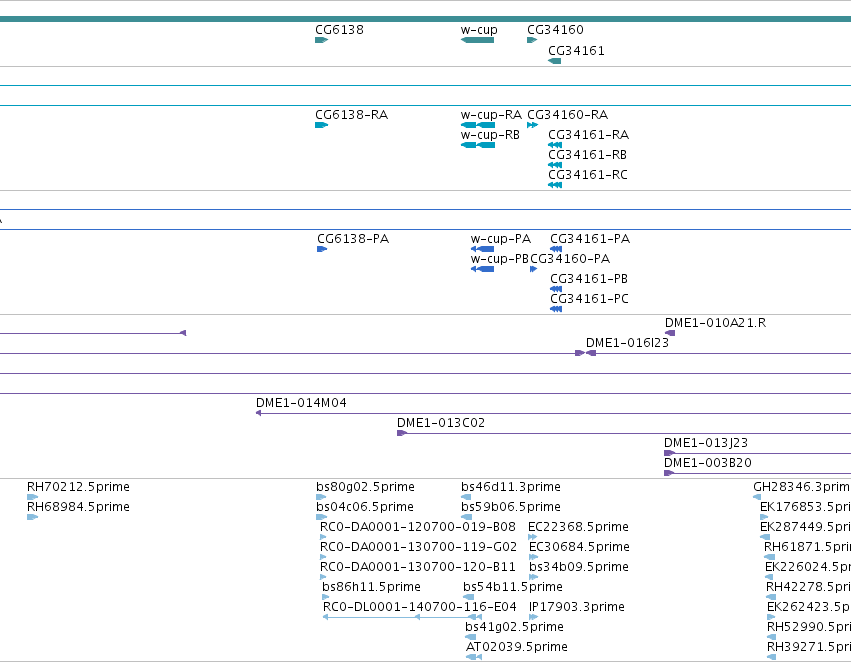Image resolution: width=851 pixels, height=662 pixels.
Task: Click the bs46d11.3prime EST label
Action: [511, 487]
